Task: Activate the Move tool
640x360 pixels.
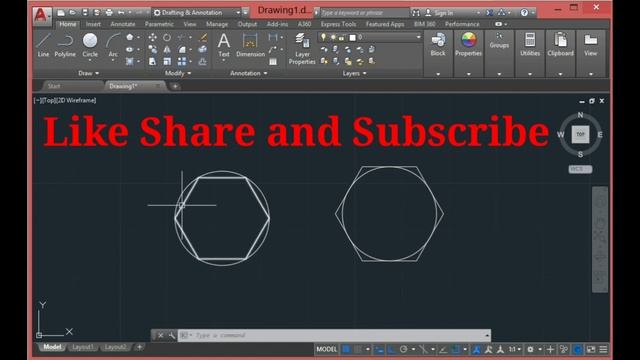Action: (153, 37)
